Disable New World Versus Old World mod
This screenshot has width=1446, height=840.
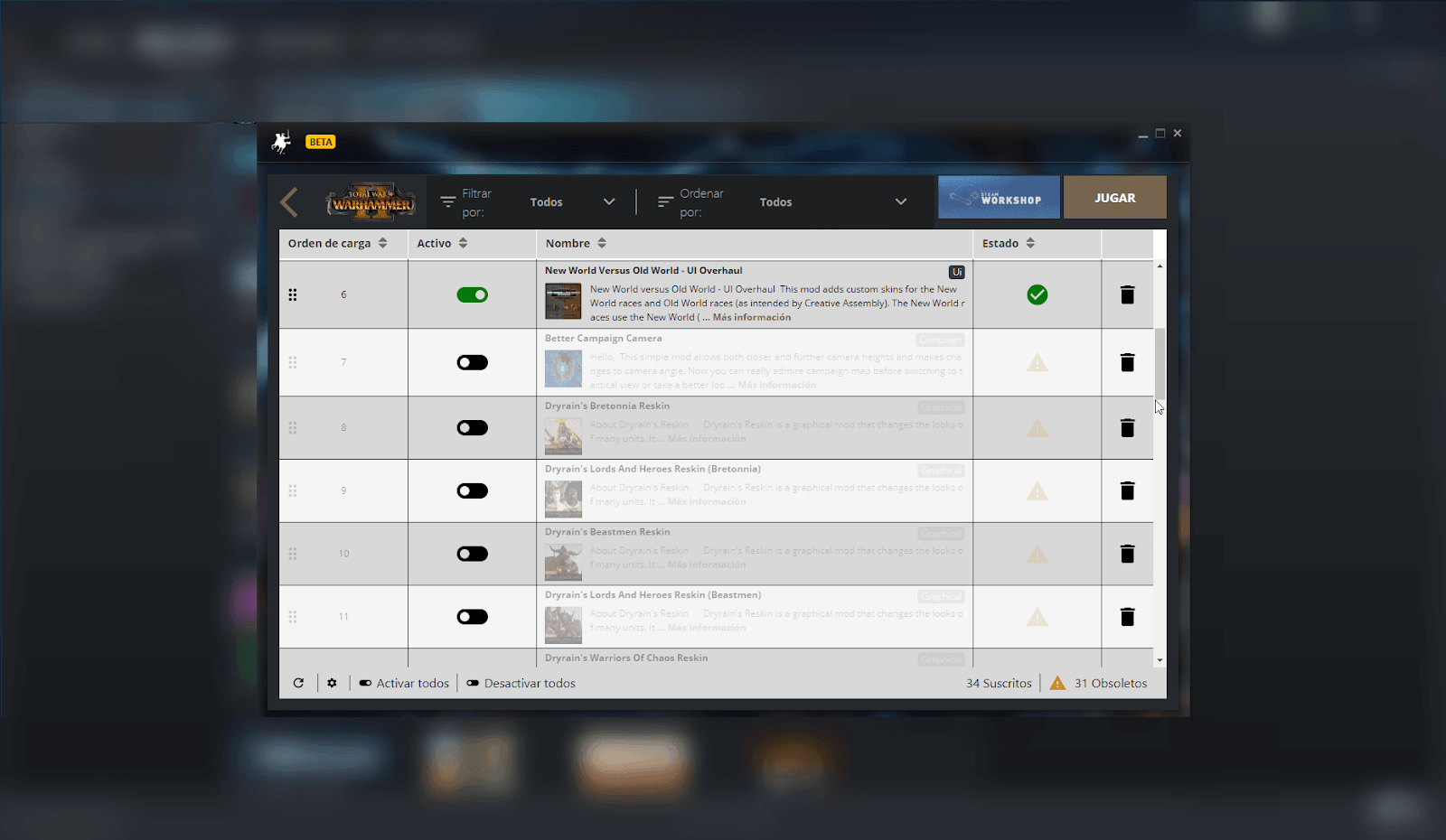click(472, 294)
